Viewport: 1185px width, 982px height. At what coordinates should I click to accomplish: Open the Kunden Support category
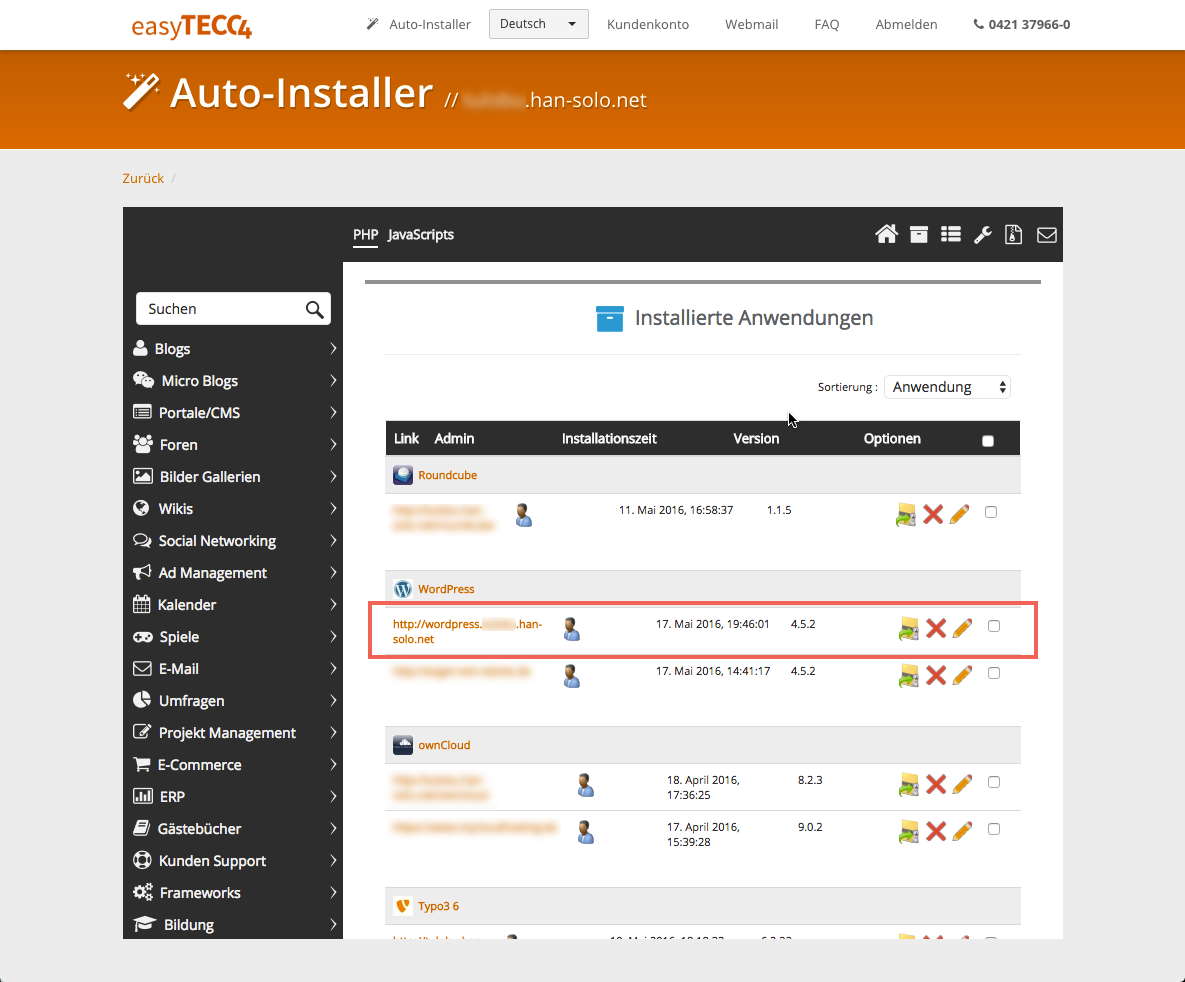(x=234, y=861)
